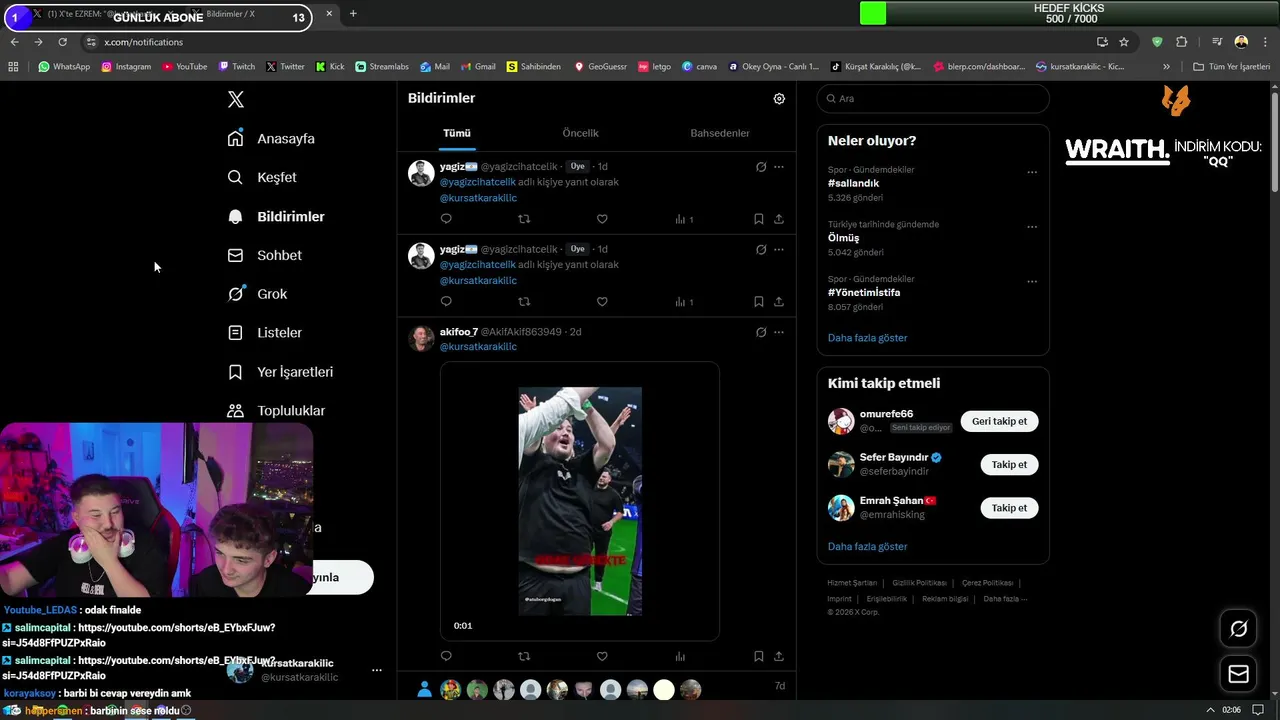The image size is (1280, 720).
Task: Switch to Bahsedenler tab
Action: pyautogui.click(x=720, y=133)
